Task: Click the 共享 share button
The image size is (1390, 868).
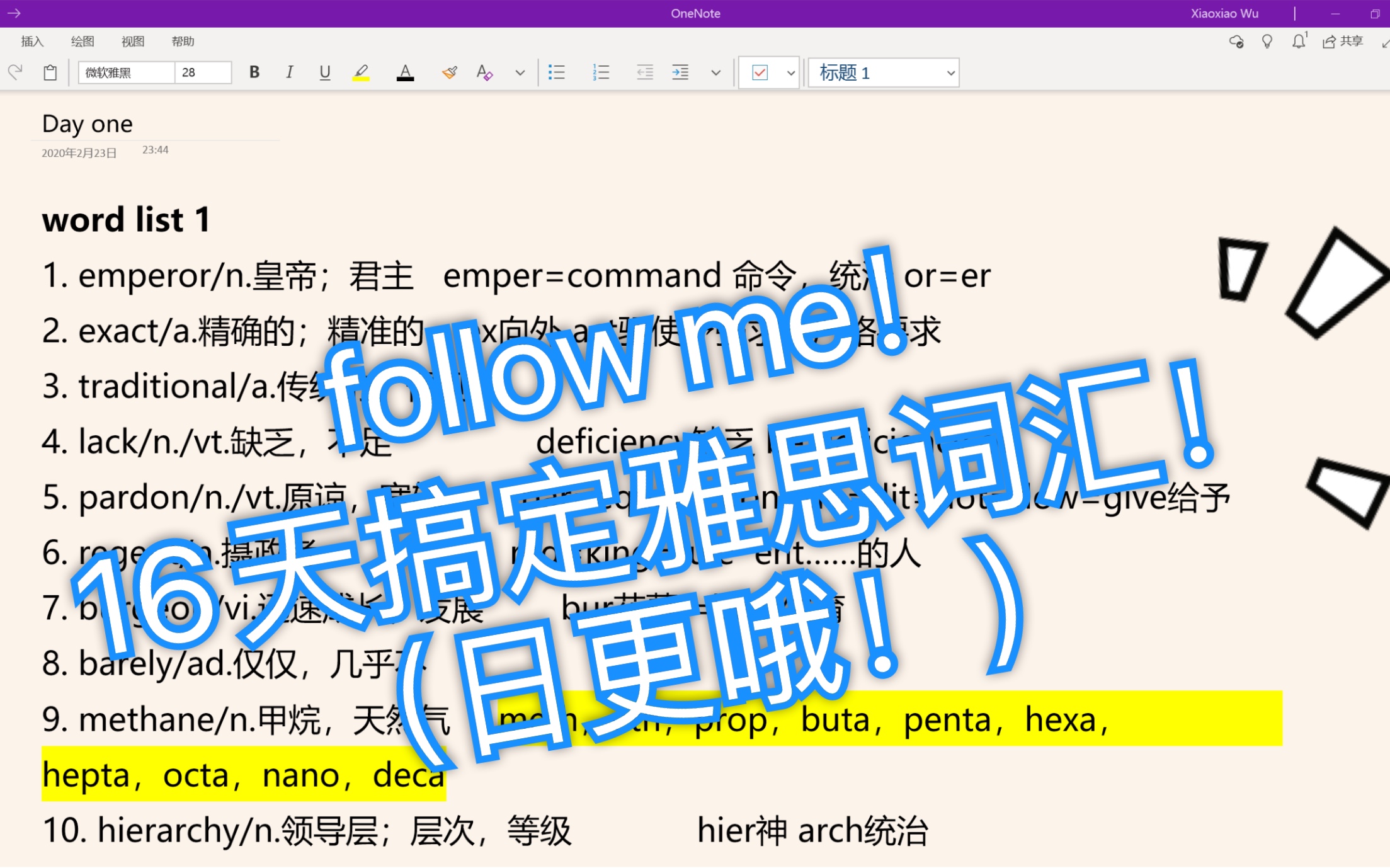Action: [x=1343, y=42]
